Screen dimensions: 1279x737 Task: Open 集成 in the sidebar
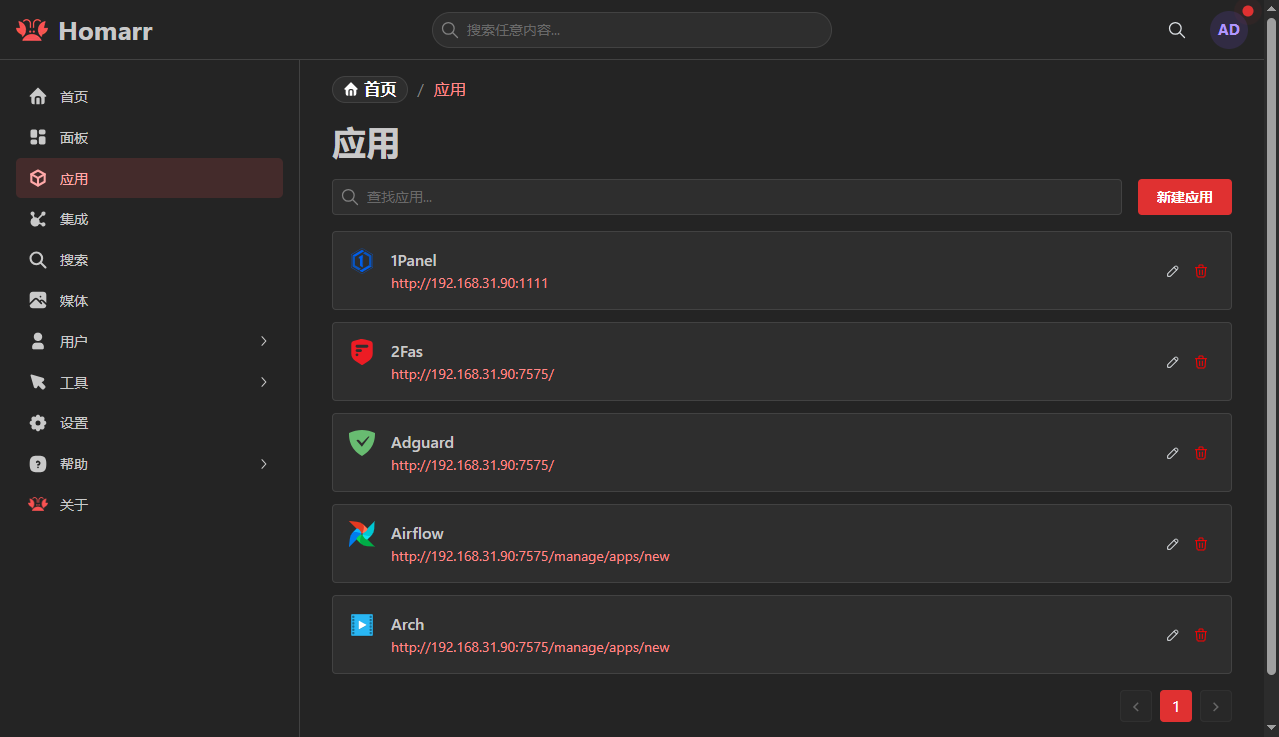pyautogui.click(x=74, y=219)
